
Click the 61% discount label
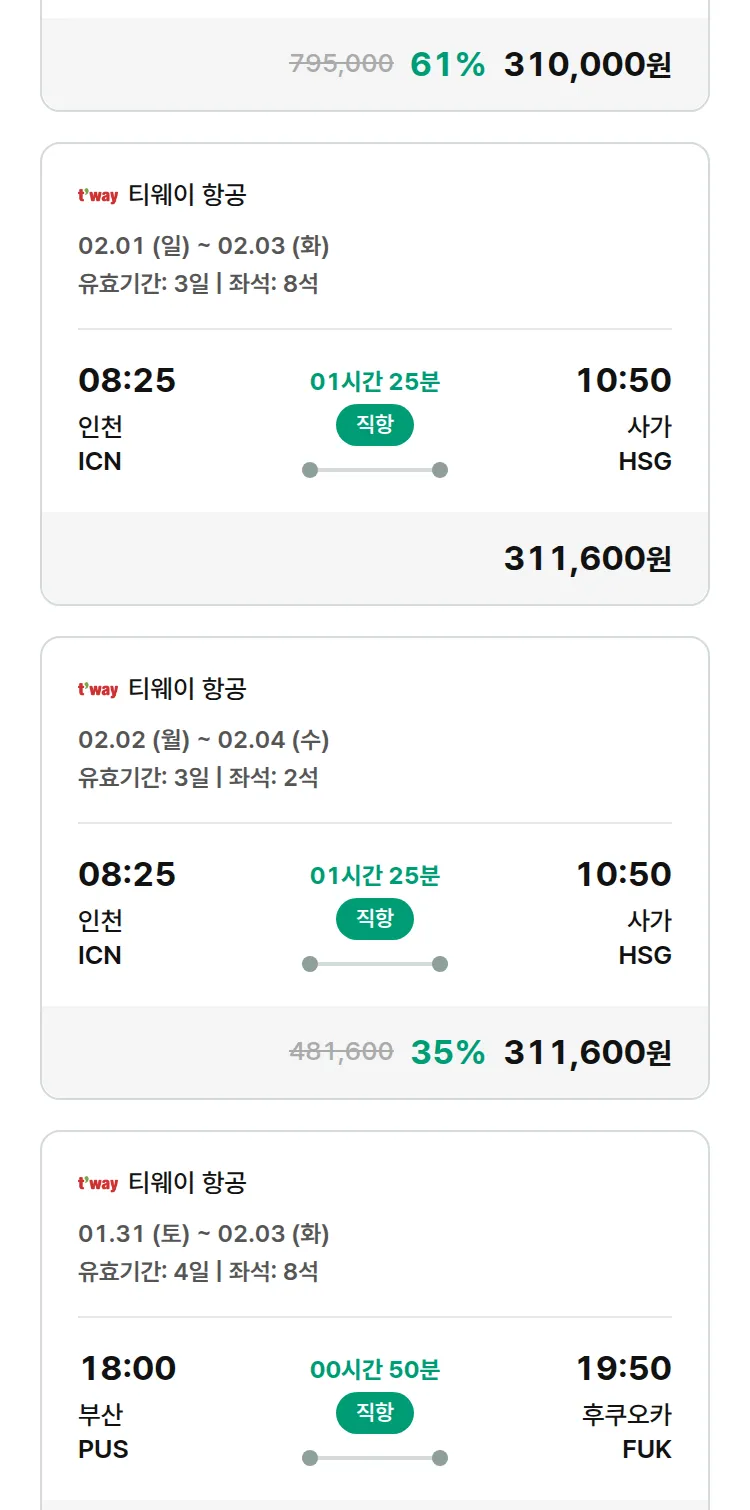tap(447, 65)
